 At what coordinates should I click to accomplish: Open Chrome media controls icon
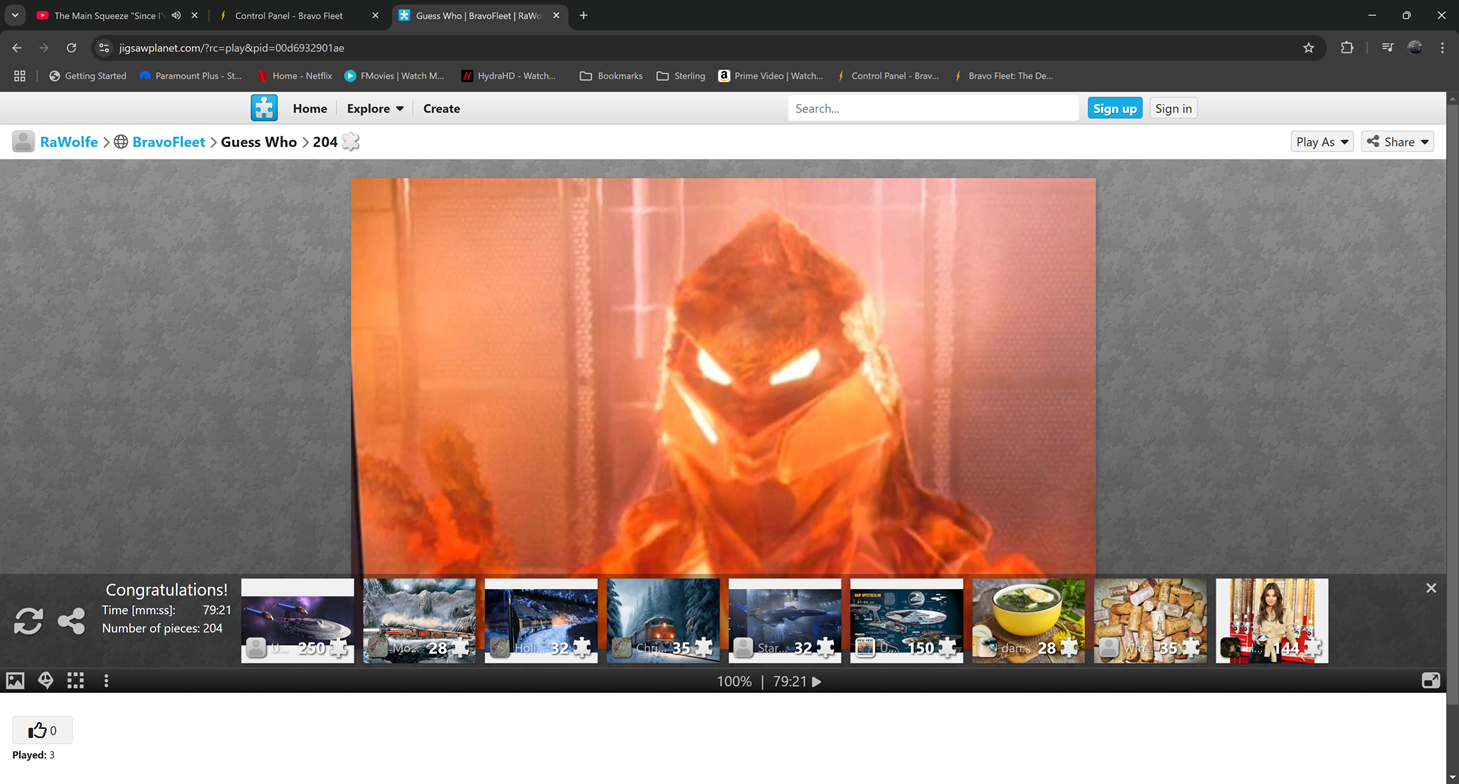[1387, 48]
